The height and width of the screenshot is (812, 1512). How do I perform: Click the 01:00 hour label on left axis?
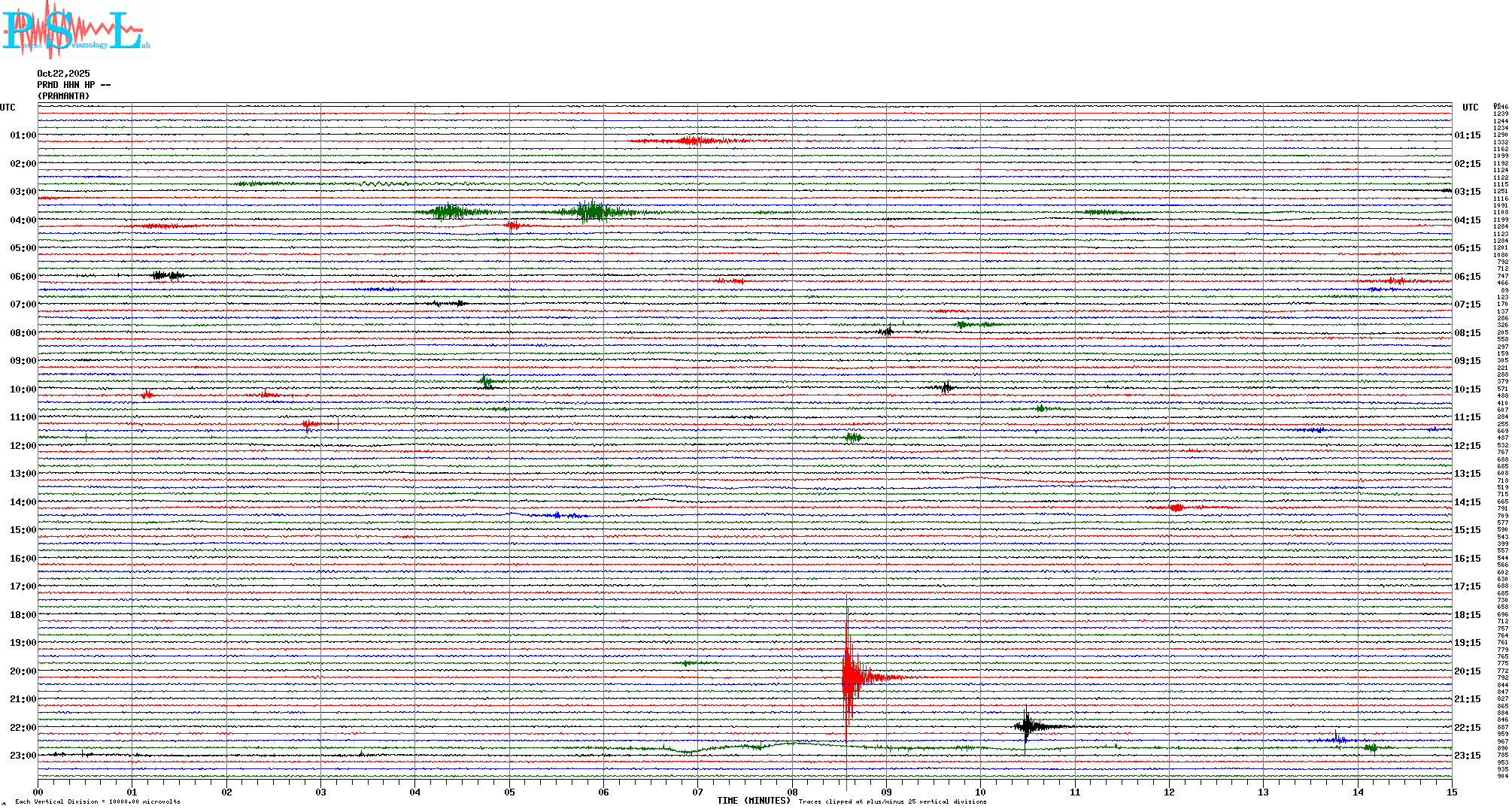23,135
